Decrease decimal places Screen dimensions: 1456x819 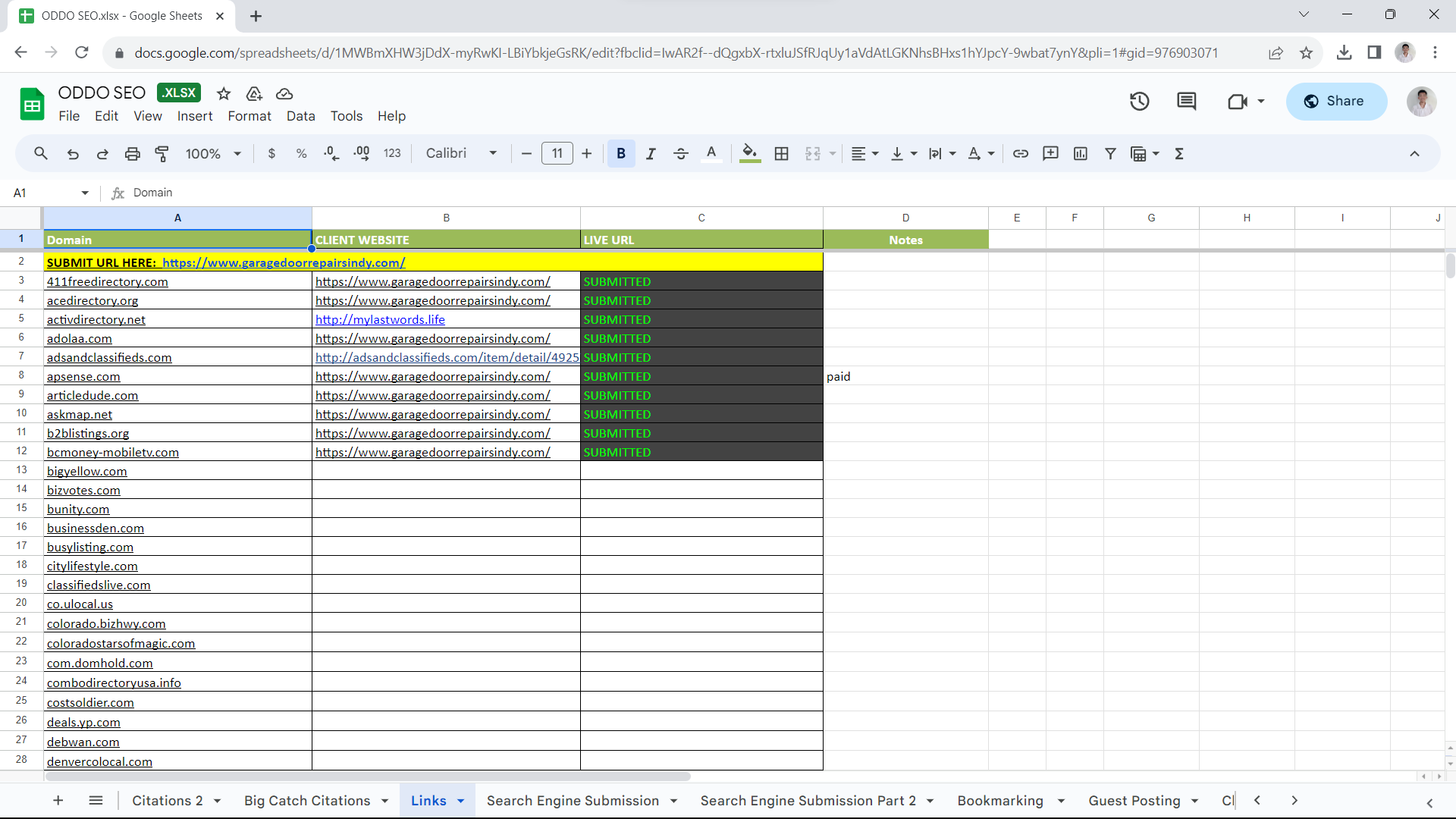pyautogui.click(x=331, y=154)
